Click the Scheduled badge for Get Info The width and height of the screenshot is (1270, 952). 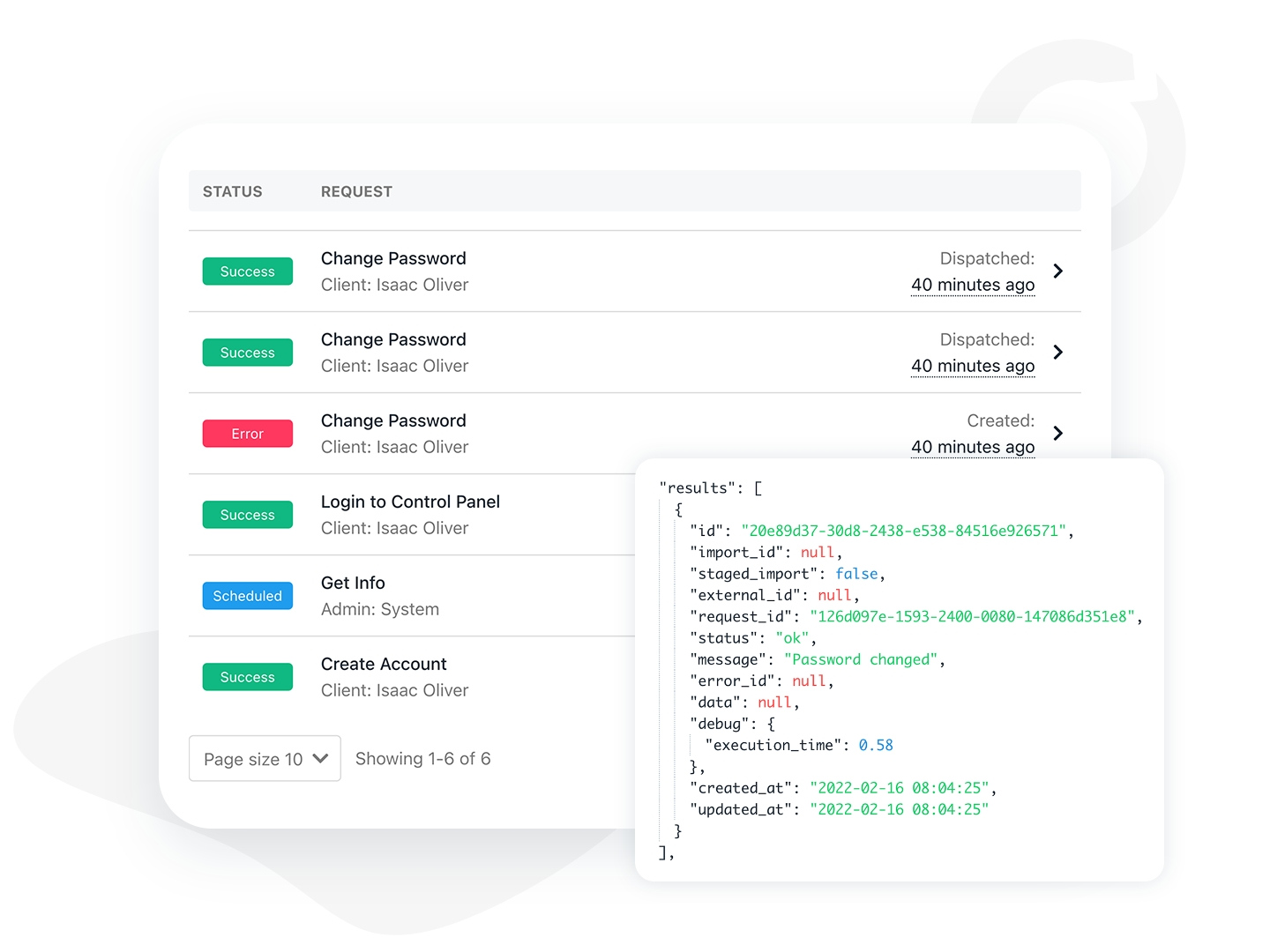coord(247,596)
